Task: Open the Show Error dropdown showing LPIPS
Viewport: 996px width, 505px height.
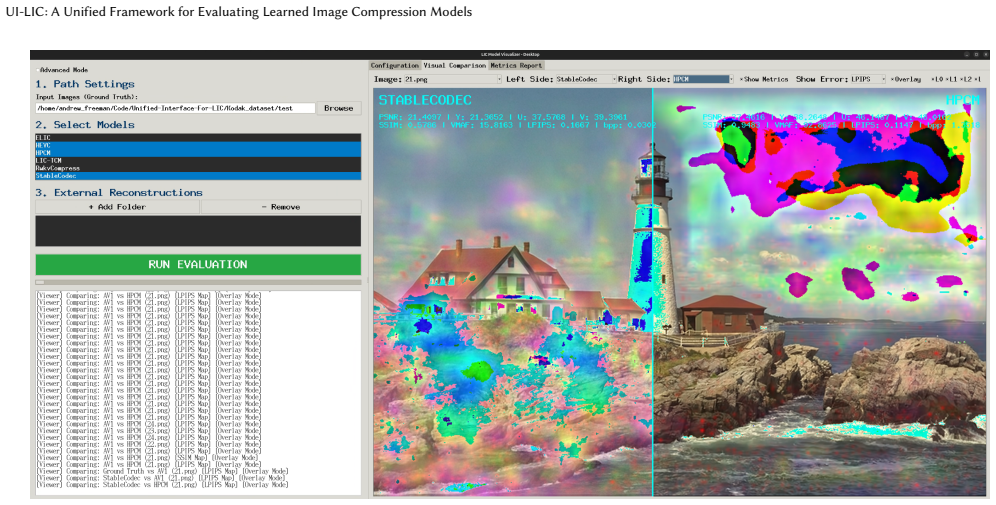Action: click(x=868, y=79)
